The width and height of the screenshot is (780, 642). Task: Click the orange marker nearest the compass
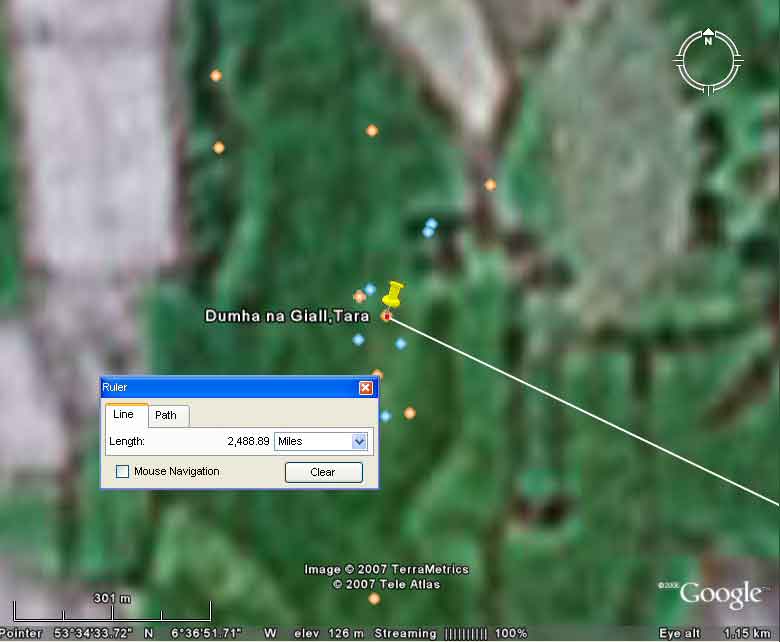click(x=490, y=185)
